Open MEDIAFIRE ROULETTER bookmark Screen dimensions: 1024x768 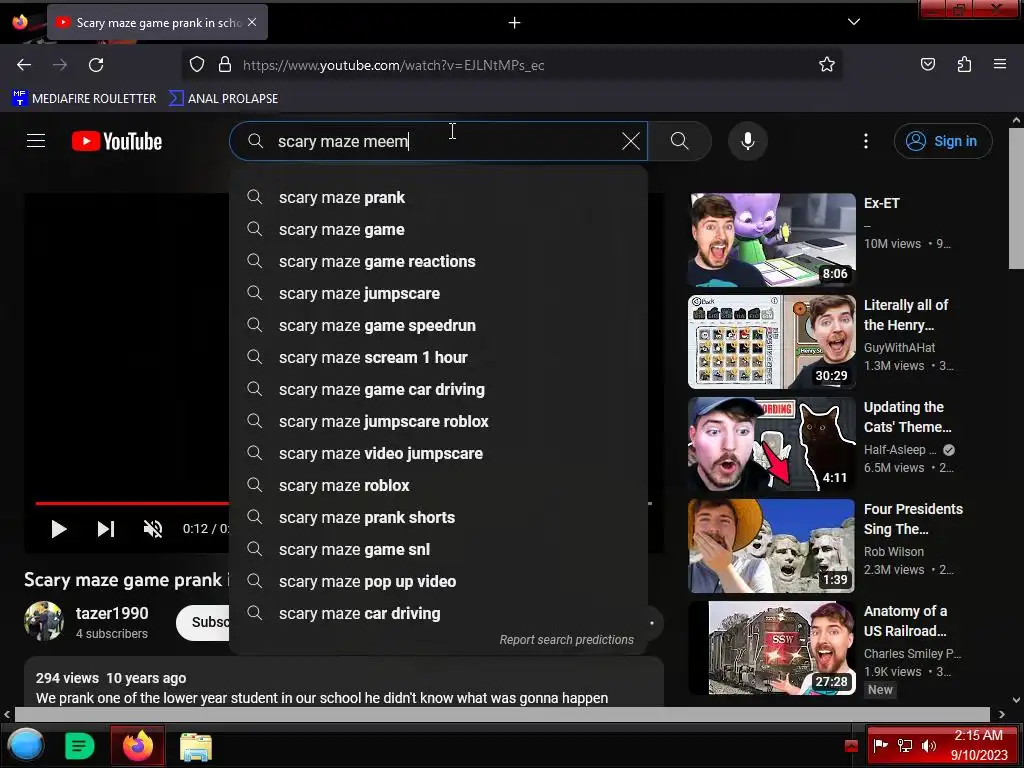click(84, 99)
